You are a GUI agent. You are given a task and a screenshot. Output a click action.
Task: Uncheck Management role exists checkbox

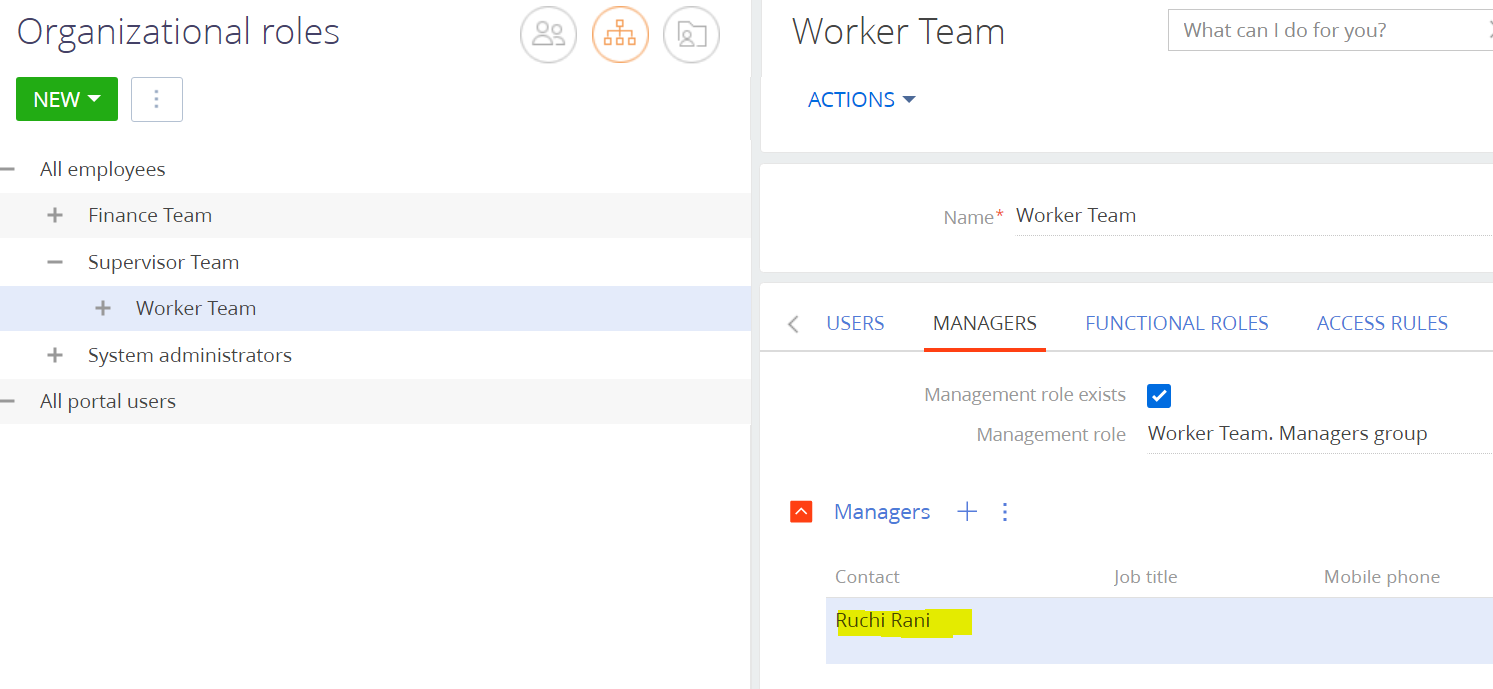pos(1159,395)
